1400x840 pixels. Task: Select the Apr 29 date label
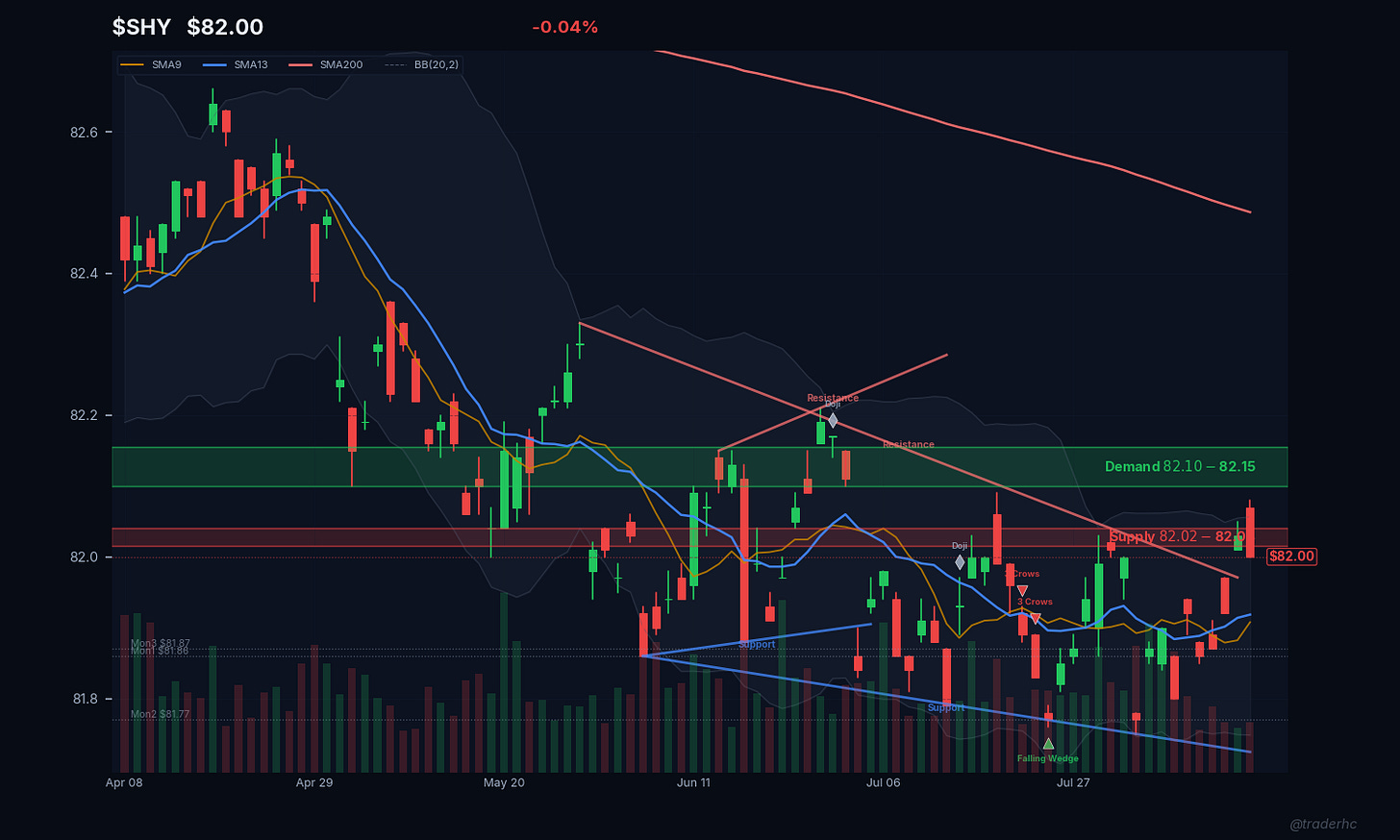tap(314, 782)
